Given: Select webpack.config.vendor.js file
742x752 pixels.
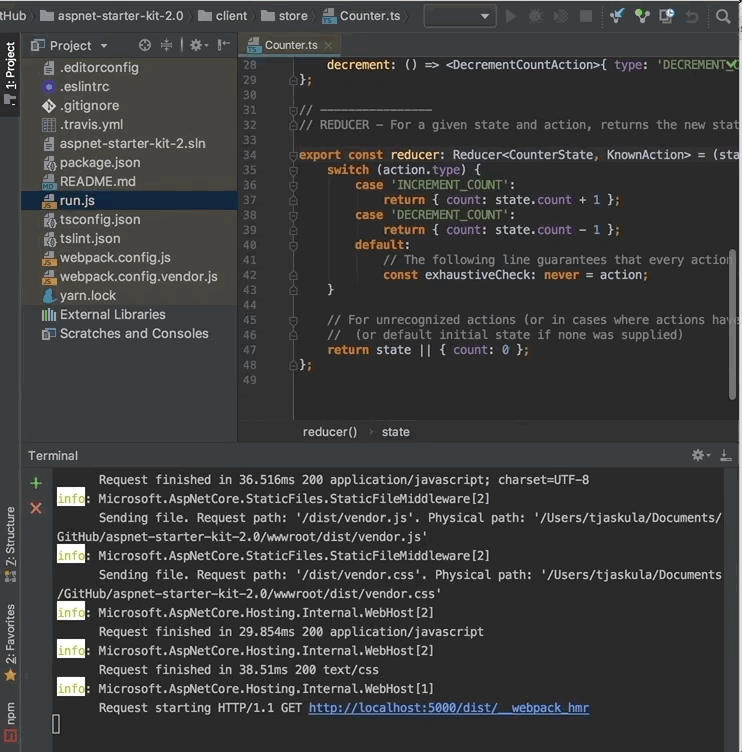Looking at the screenshot, I should 130,277.
